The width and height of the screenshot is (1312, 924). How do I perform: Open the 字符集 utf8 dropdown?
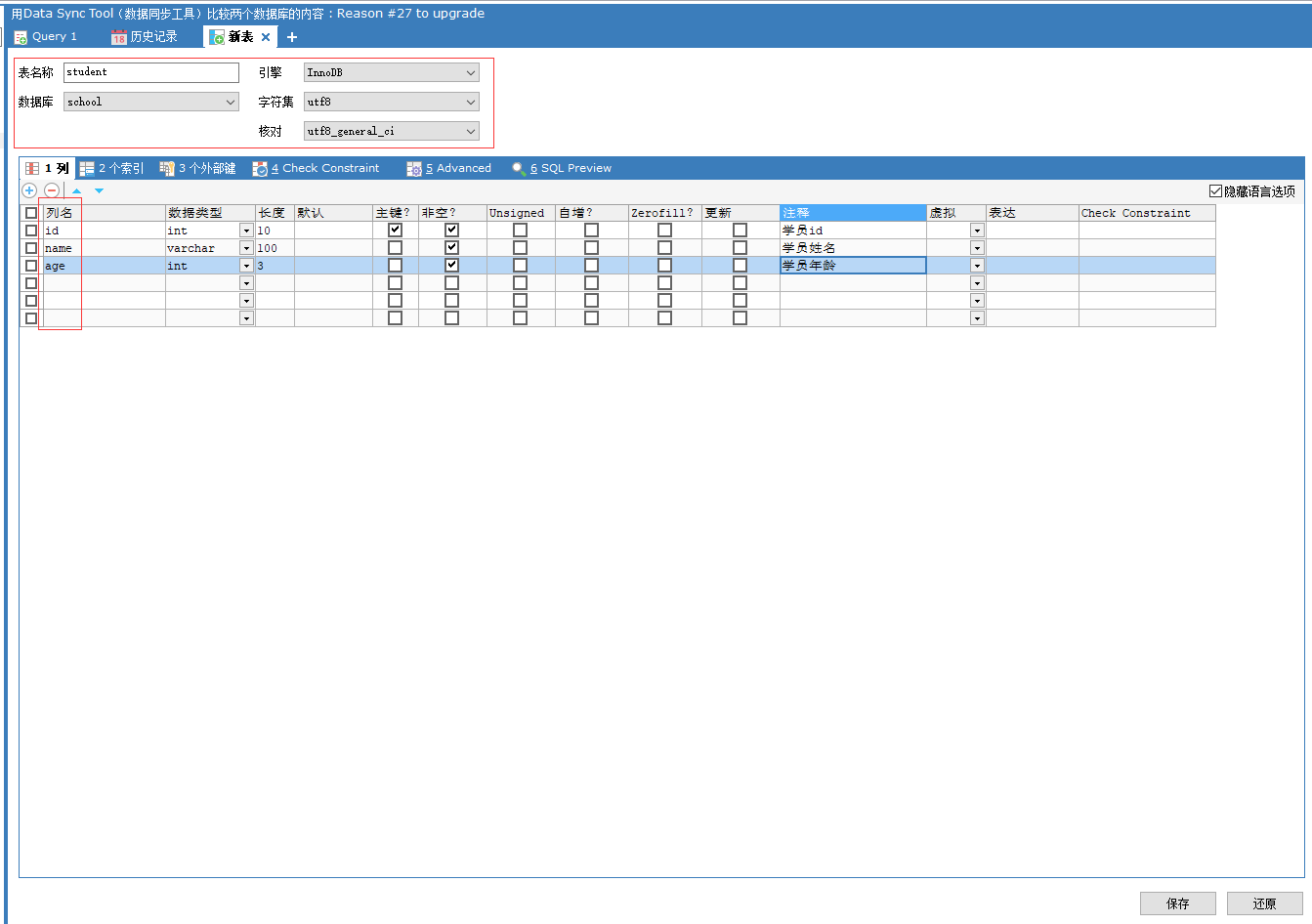[x=391, y=102]
